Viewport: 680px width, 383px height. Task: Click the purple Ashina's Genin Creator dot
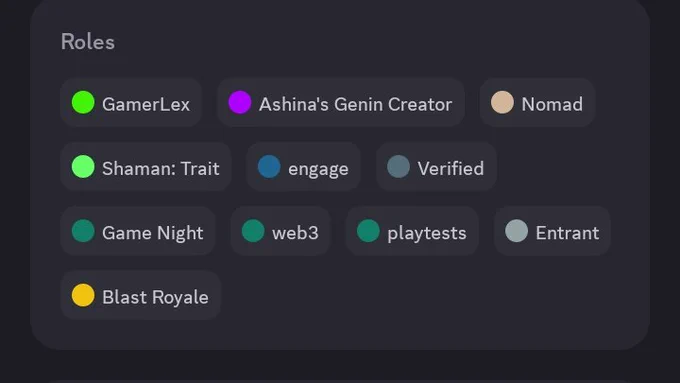240,102
